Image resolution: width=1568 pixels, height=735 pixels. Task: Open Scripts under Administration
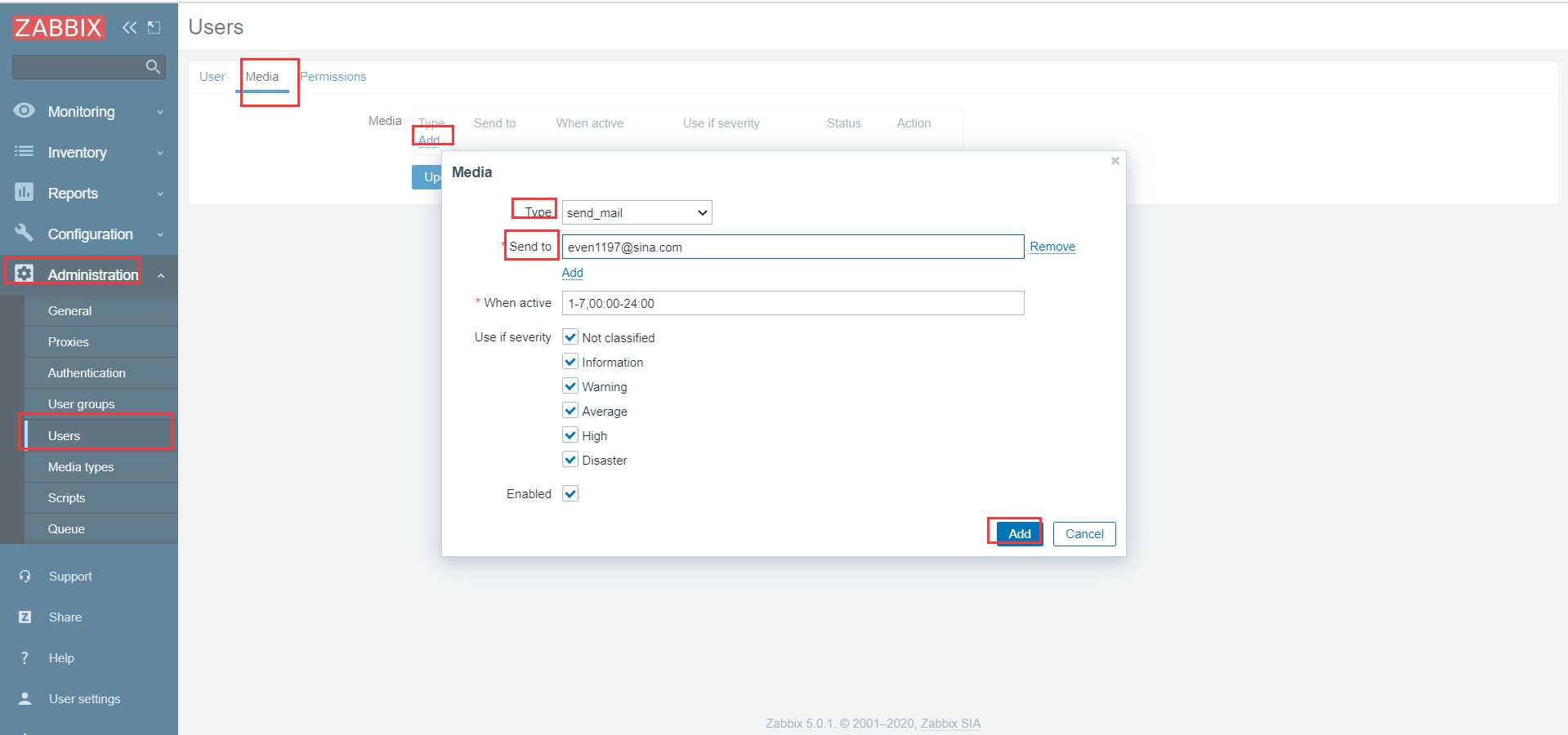pyautogui.click(x=101, y=498)
